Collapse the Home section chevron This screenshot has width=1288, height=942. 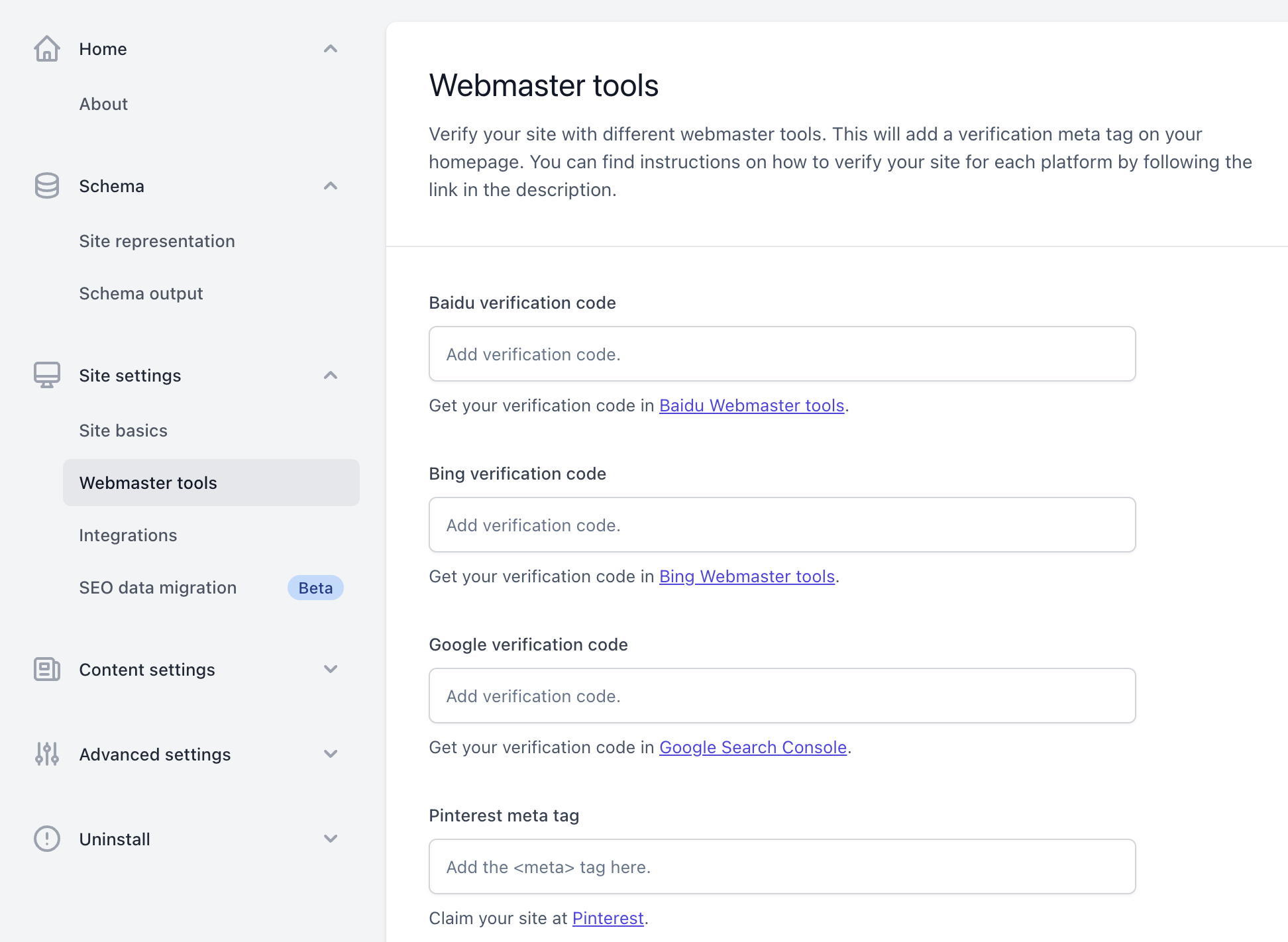[331, 49]
